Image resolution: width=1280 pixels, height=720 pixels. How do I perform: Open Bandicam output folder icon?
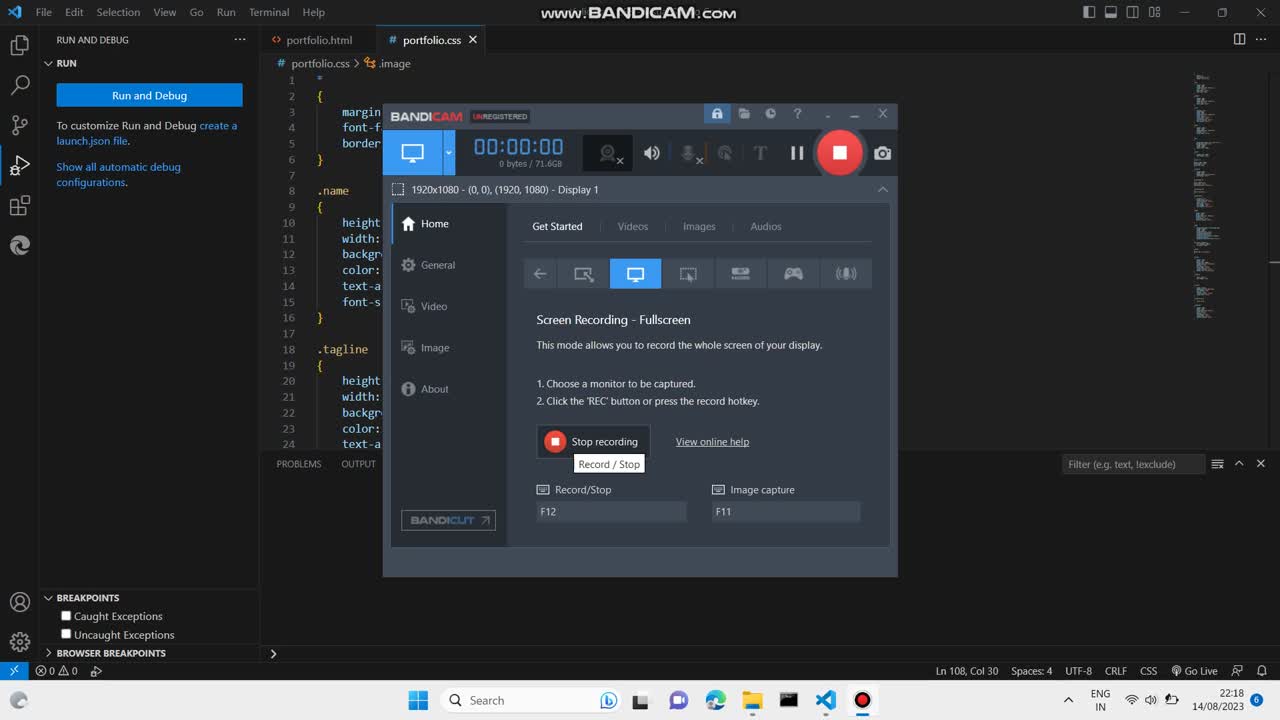click(744, 114)
